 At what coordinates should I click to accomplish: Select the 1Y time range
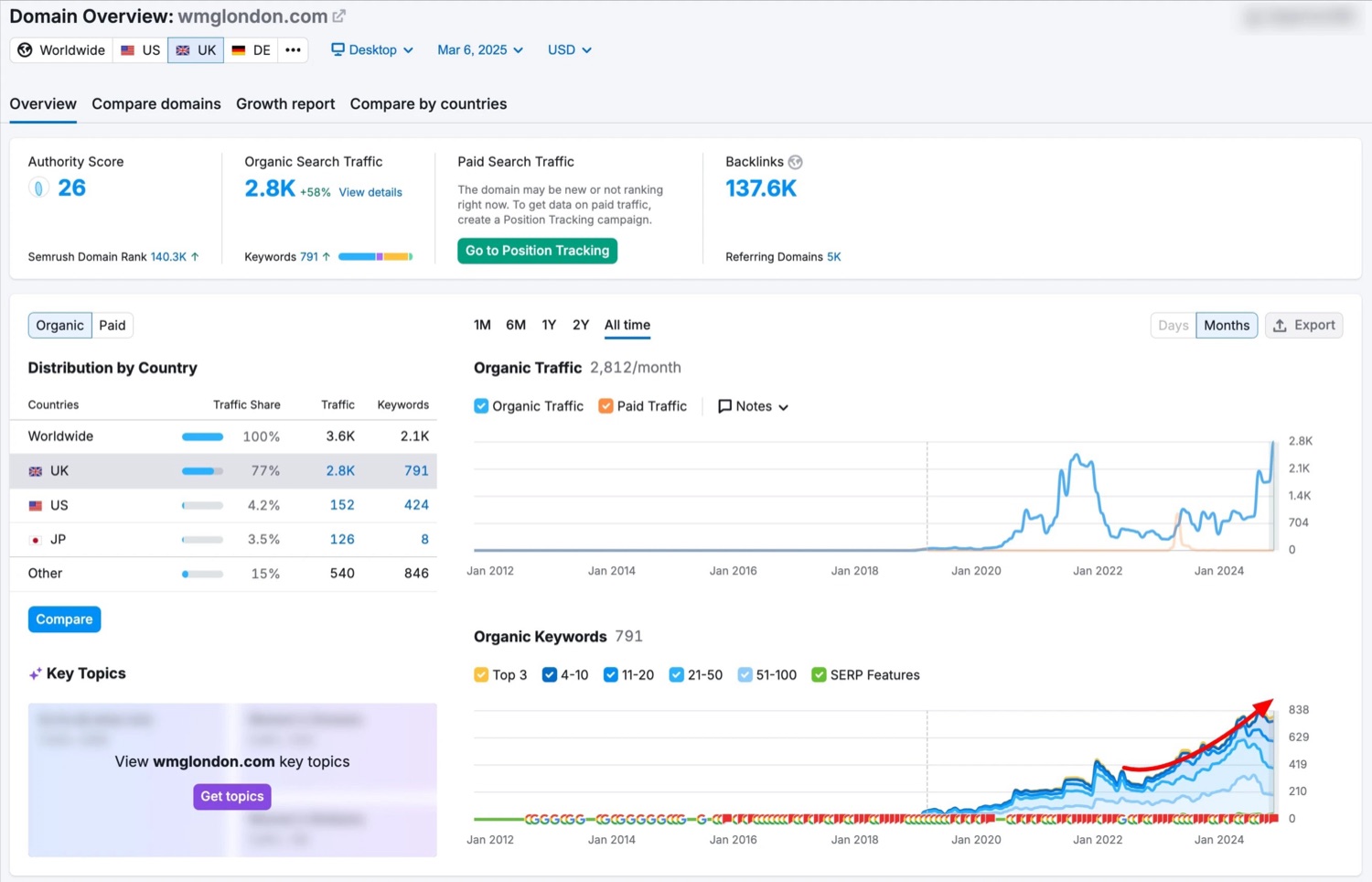point(549,325)
